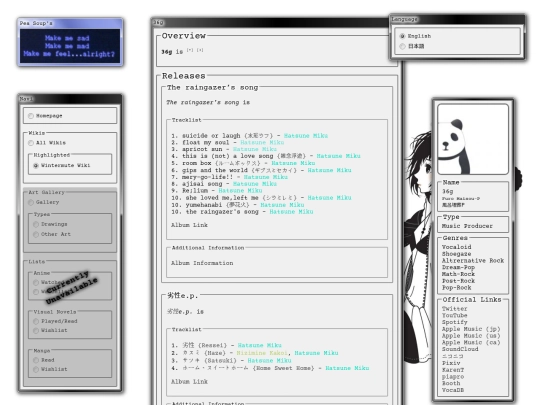
Task: Click Album Link under the 劣性e.p. tracklist
Action: [189, 382]
